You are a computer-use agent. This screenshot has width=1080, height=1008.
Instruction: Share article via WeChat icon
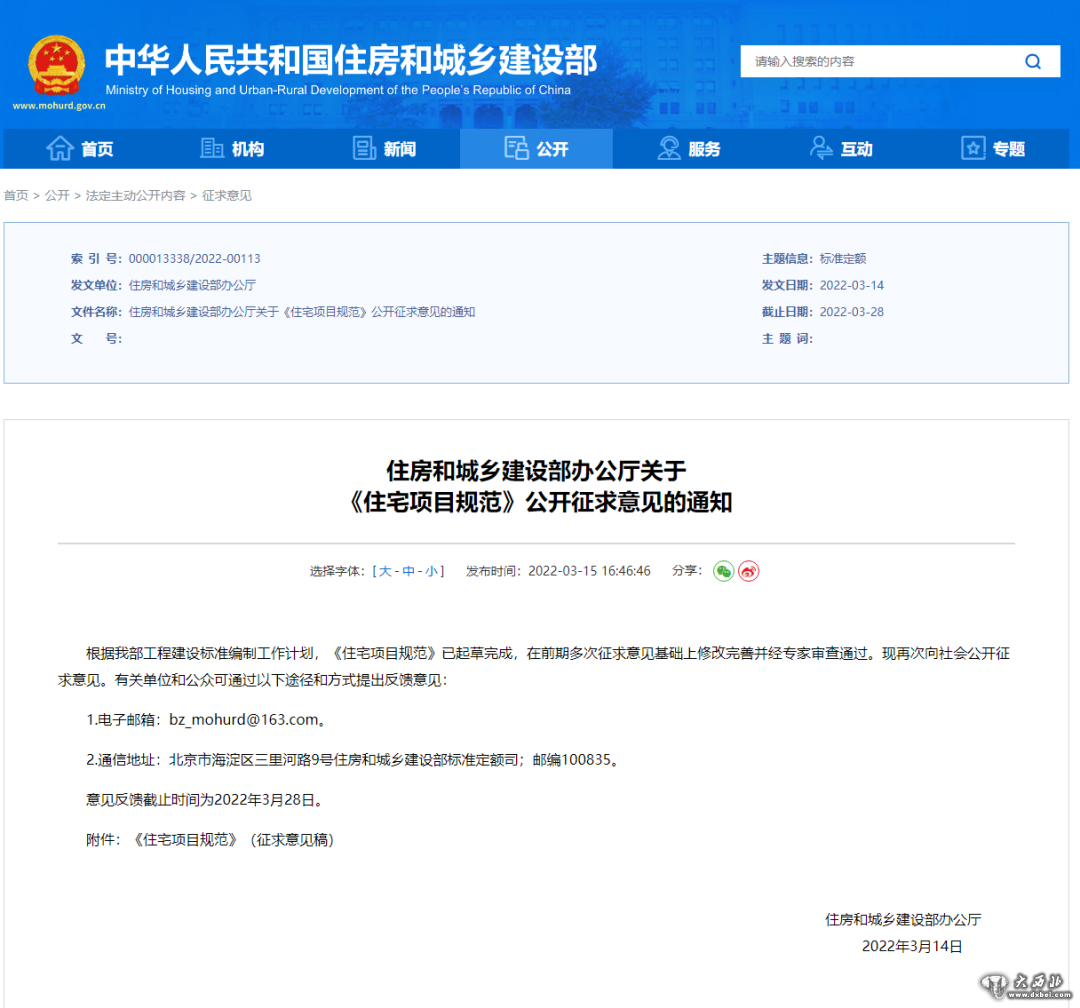tap(723, 572)
